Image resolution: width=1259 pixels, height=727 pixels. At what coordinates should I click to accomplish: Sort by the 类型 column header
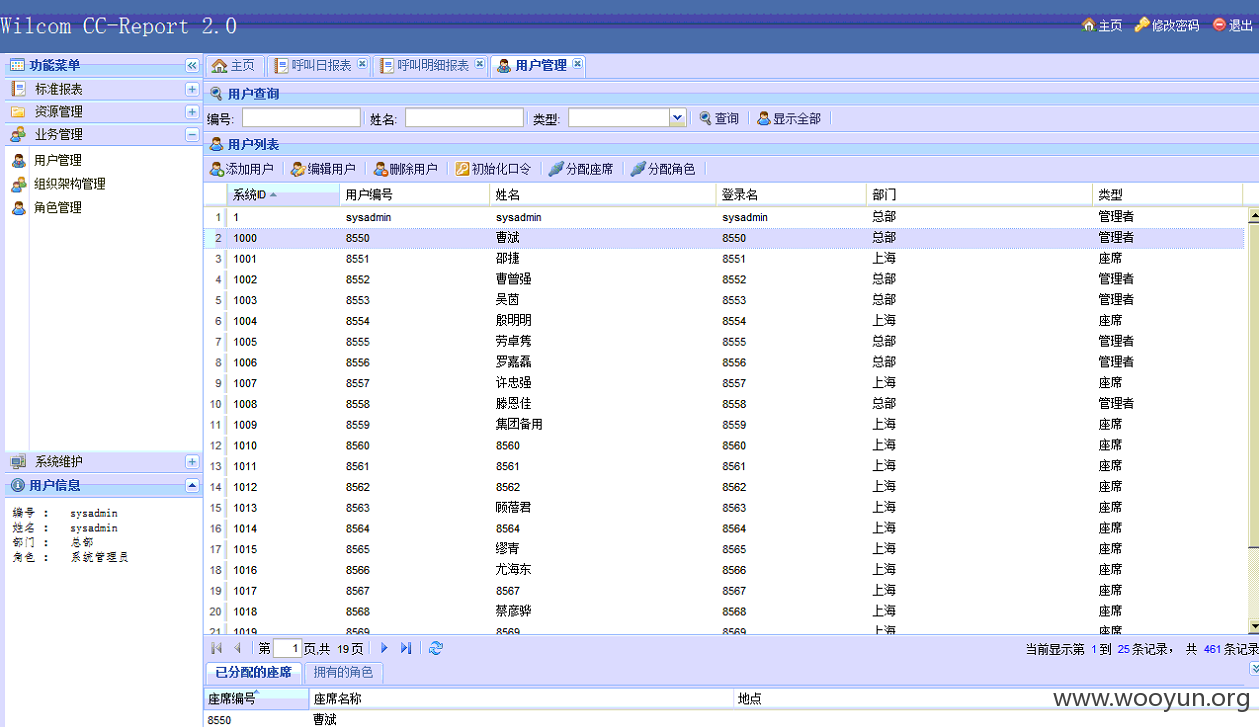tap(1167, 195)
